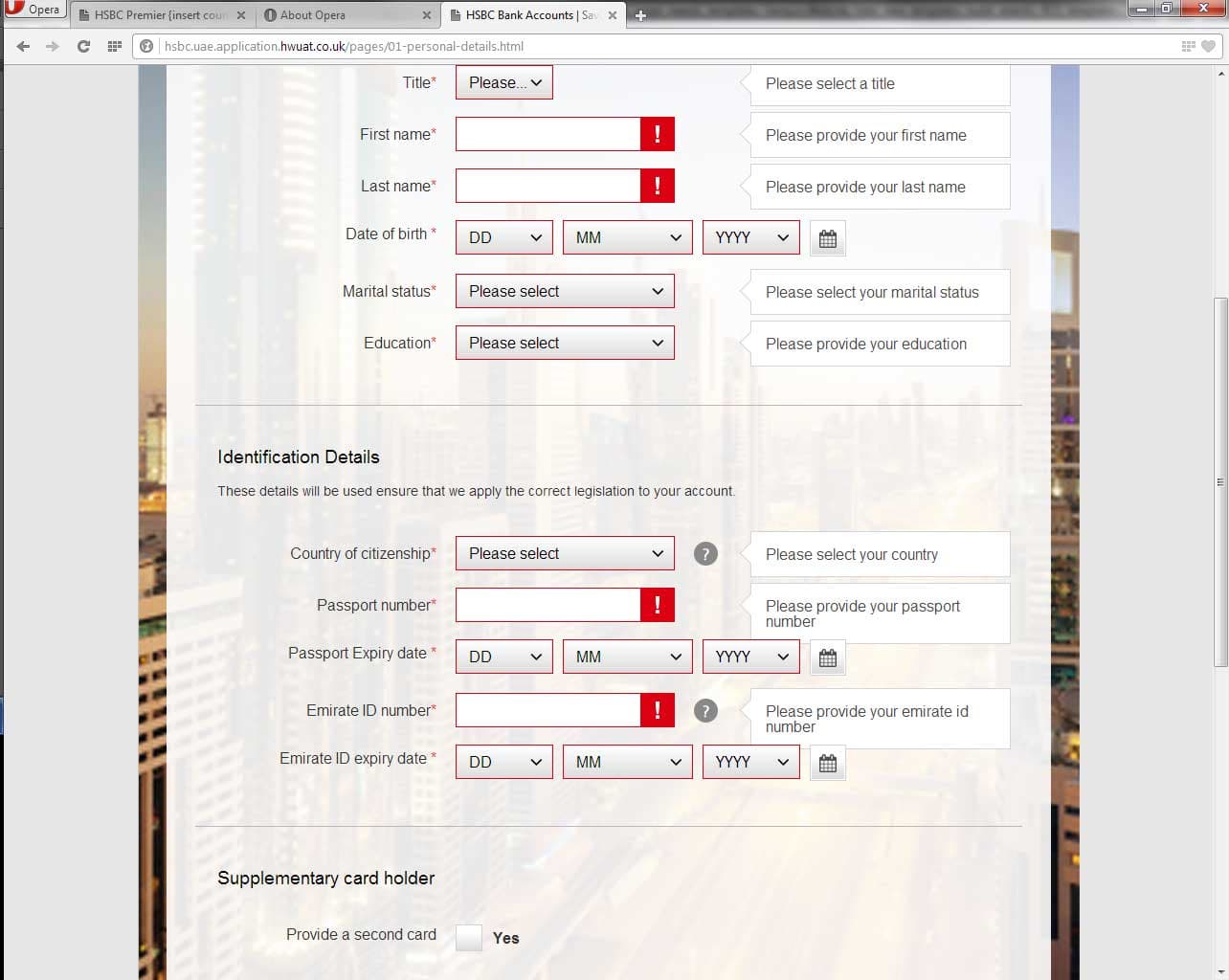Click the heart bookmark icon in address bar
The width and height of the screenshot is (1229, 980).
tap(1208, 45)
